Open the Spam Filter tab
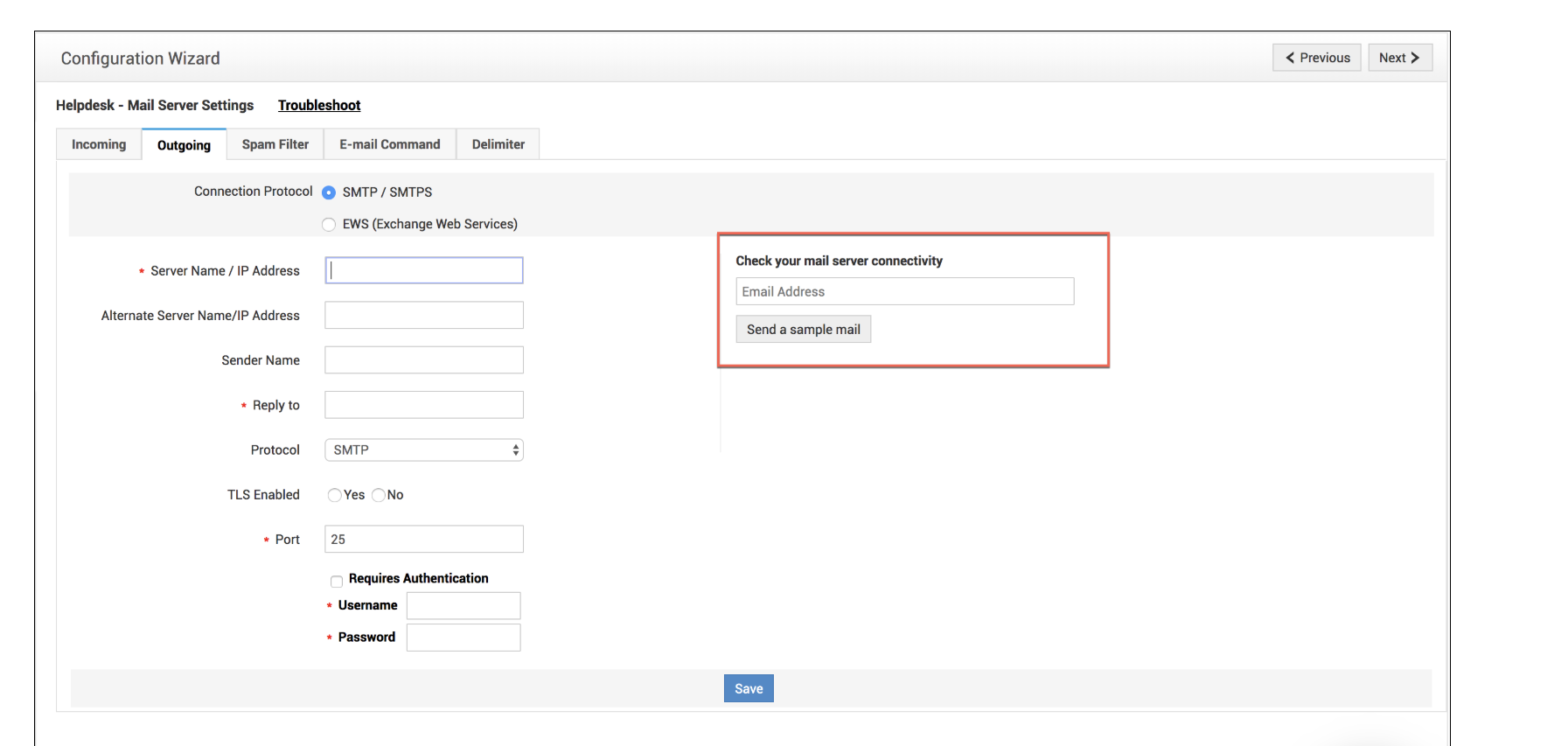This screenshot has height=746, width=1568. pyautogui.click(x=275, y=144)
